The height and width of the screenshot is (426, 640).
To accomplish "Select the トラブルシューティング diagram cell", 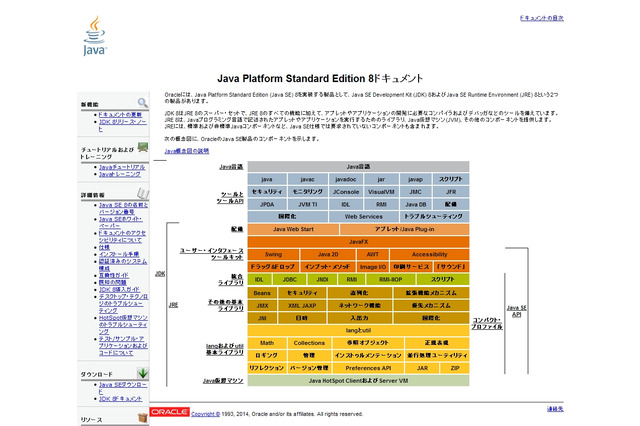I will tap(434, 217).
